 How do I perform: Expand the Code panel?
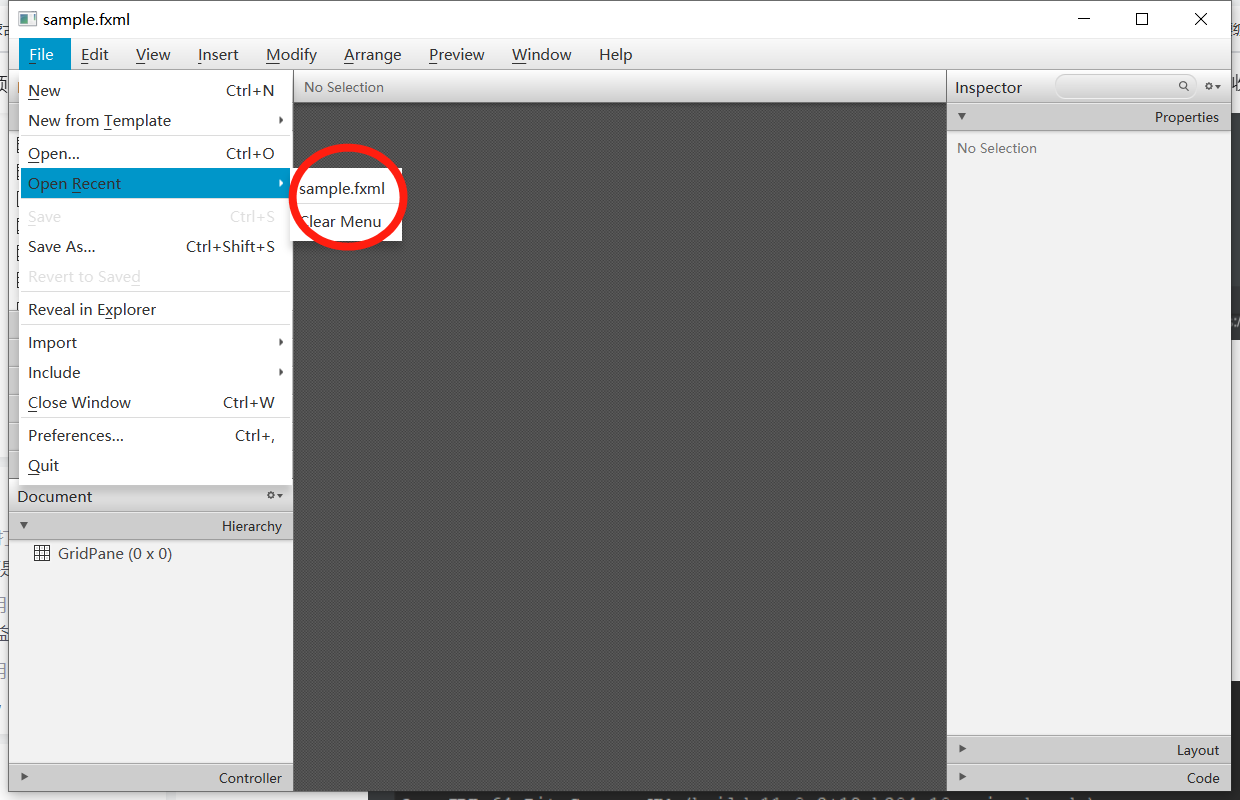(961, 777)
